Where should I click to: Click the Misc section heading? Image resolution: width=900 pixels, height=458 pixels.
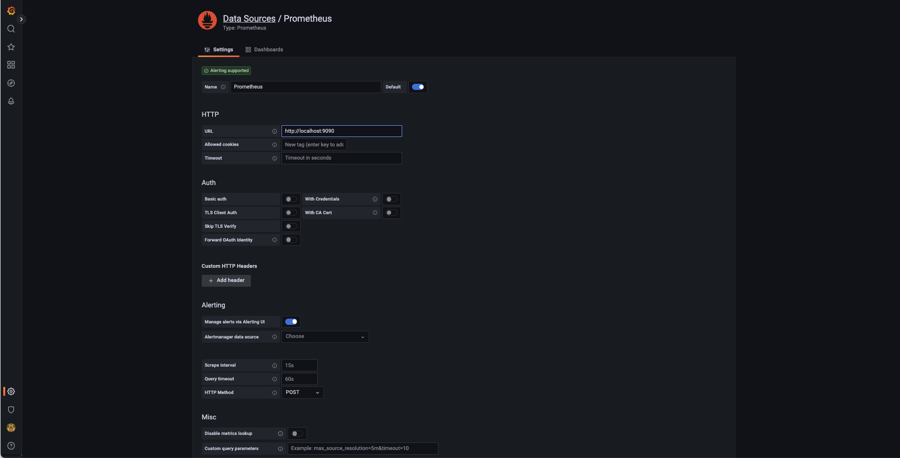[209, 417]
